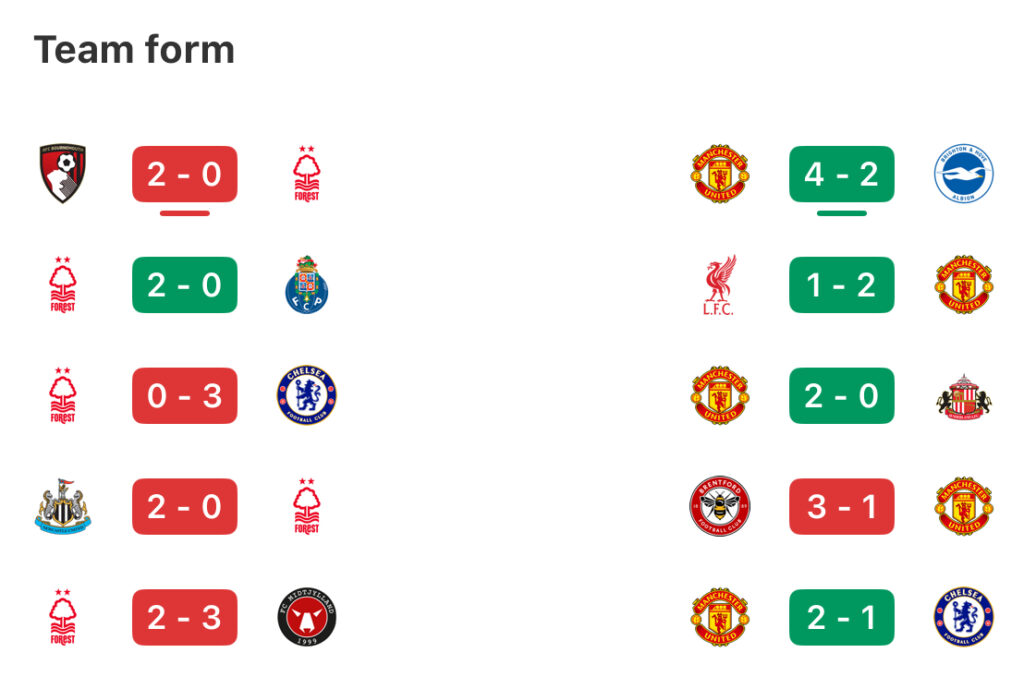The image size is (1024, 689).
Task: Open the Forest vs Midtjylland 2 - 3 result
Action: pos(185,617)
